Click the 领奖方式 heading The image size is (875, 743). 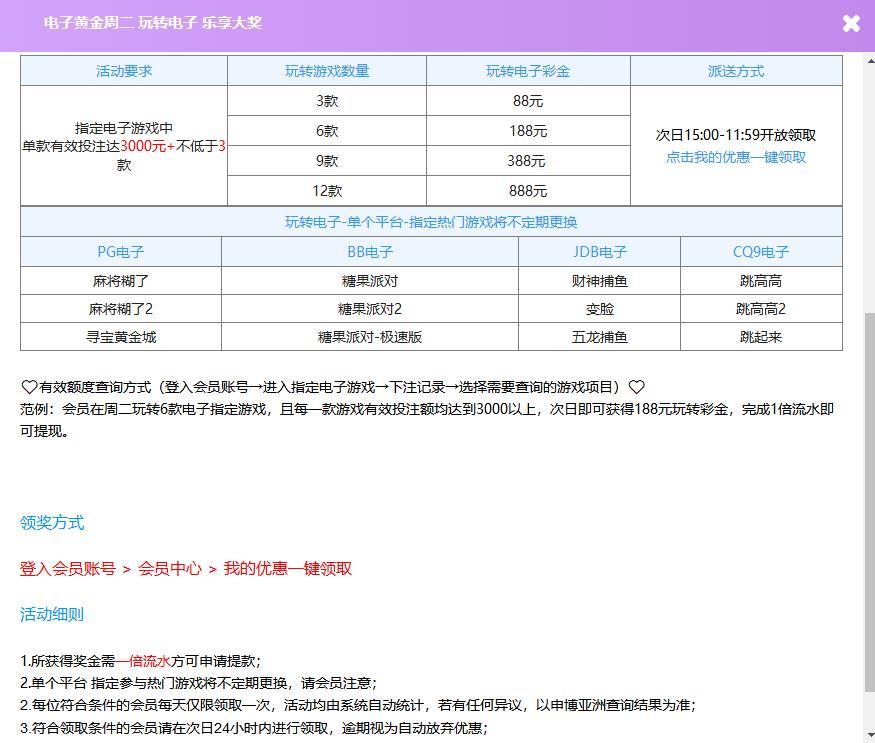point(52,523)
